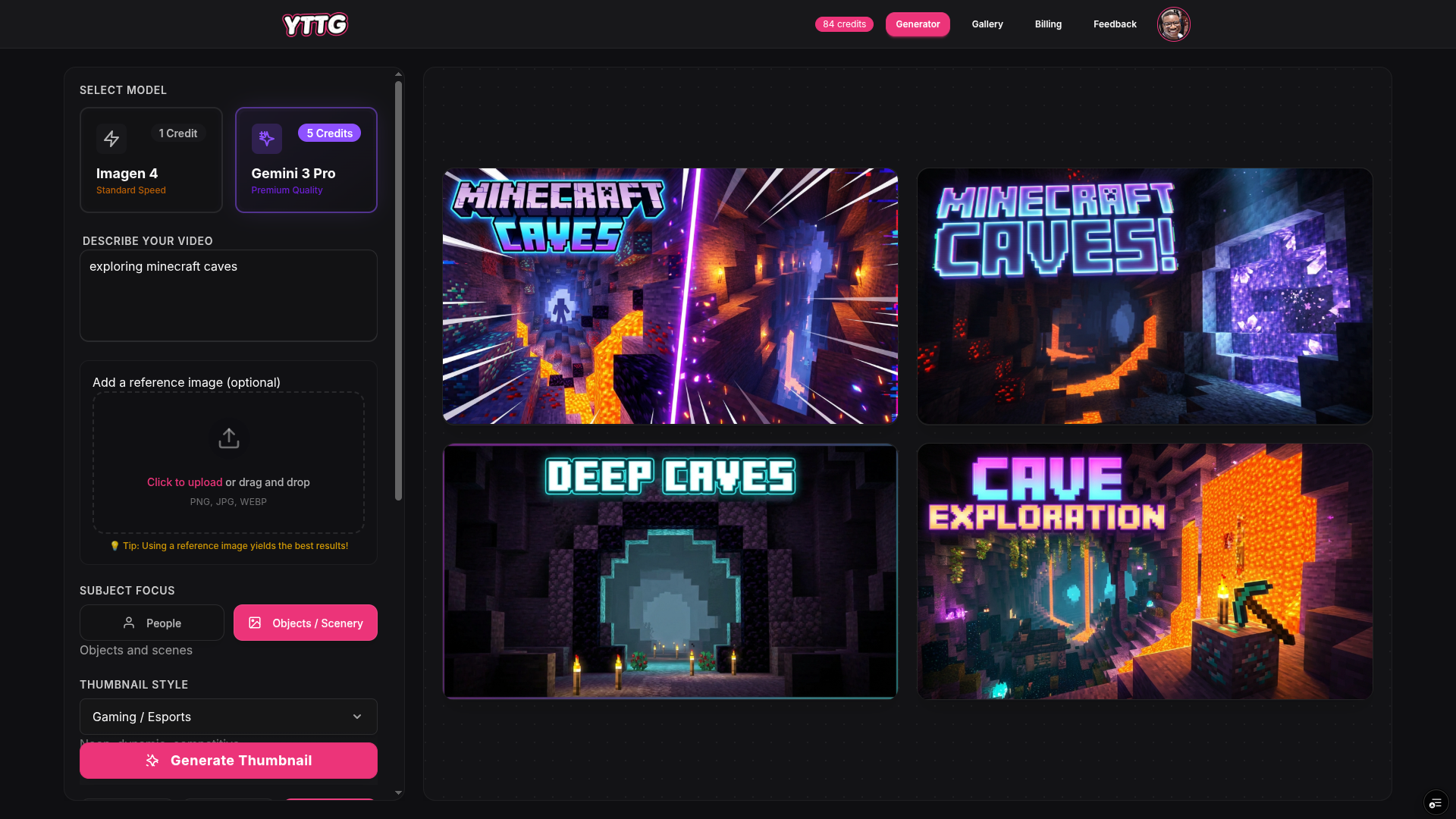Select the Imagen 4 lightning bolt icon
The height and width of the screenshot is (819, 1456).
click(x=111, y=139)
